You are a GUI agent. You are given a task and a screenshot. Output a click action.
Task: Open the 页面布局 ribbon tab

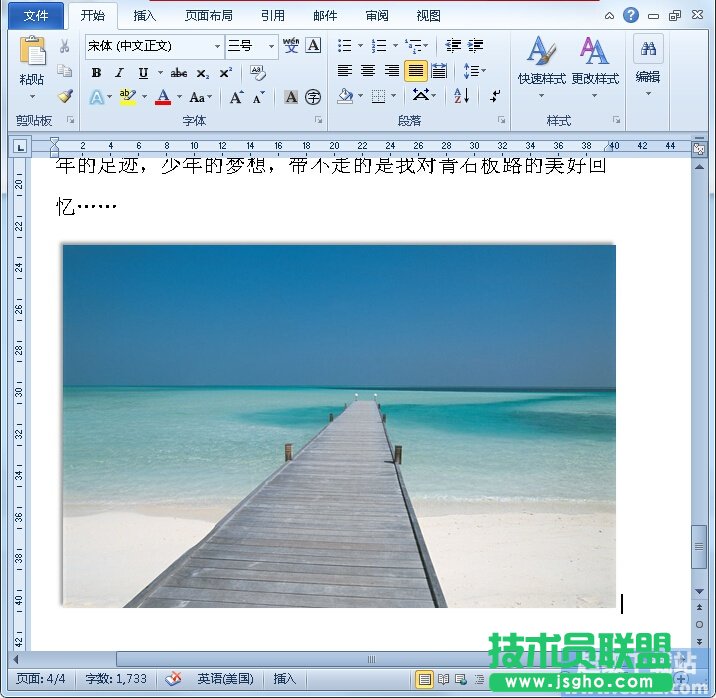tap(208, 16)
